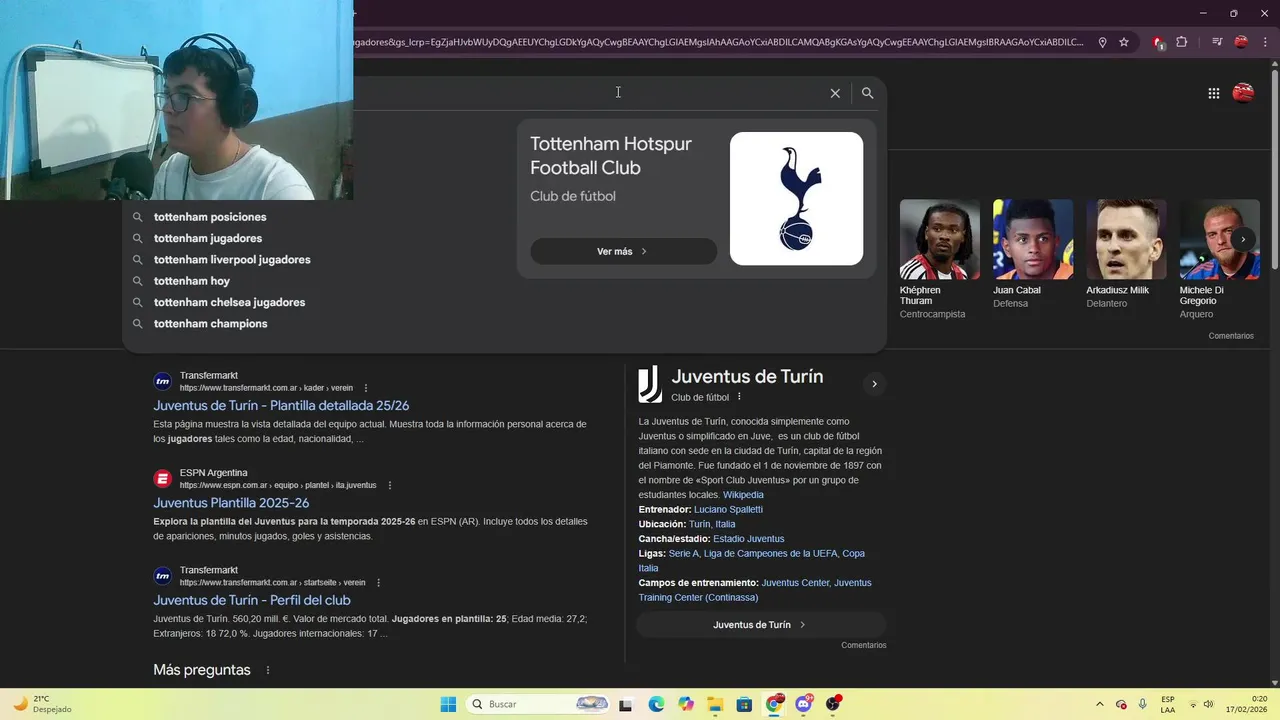Open the Khéphren Thuram player card

point(940,260)
